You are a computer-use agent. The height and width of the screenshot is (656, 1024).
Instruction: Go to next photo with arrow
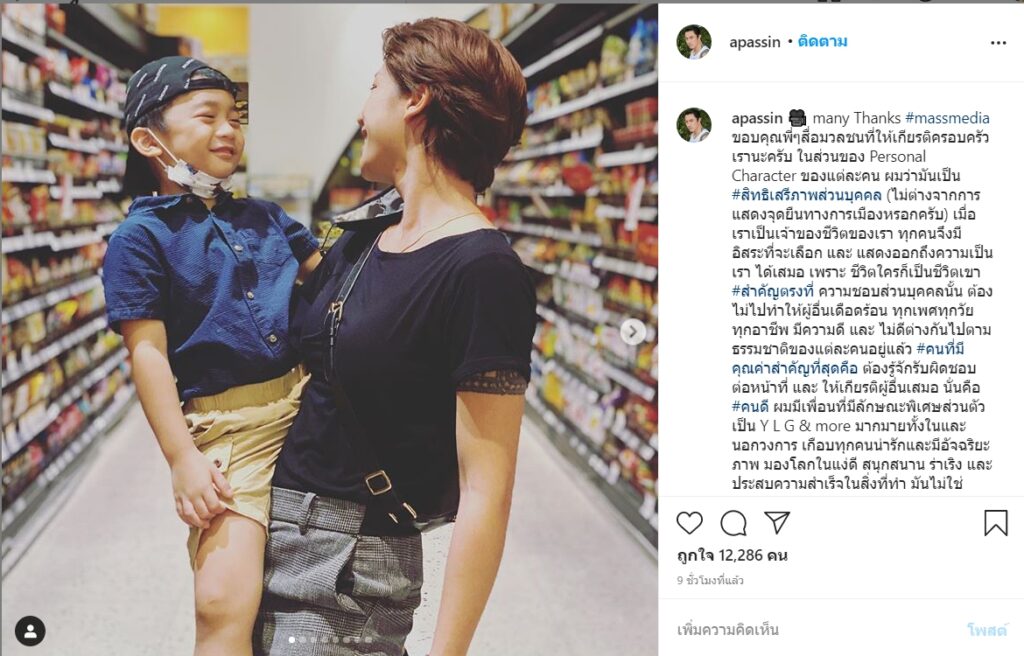click(633, 332)
